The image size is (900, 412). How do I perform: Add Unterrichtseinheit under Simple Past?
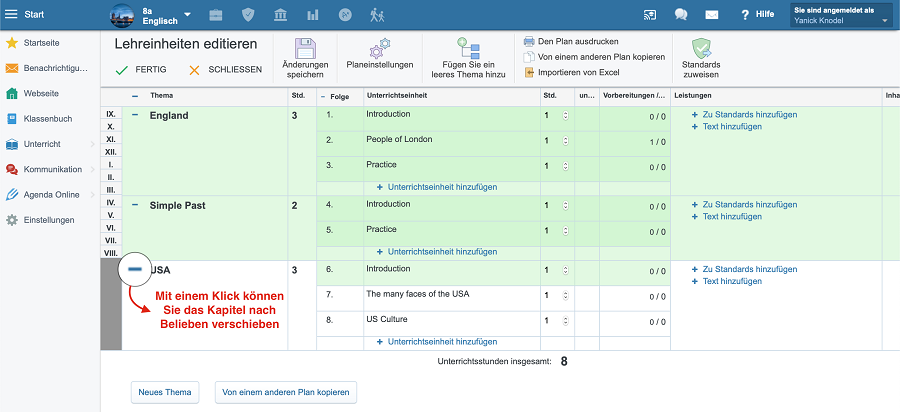[437, 252]
